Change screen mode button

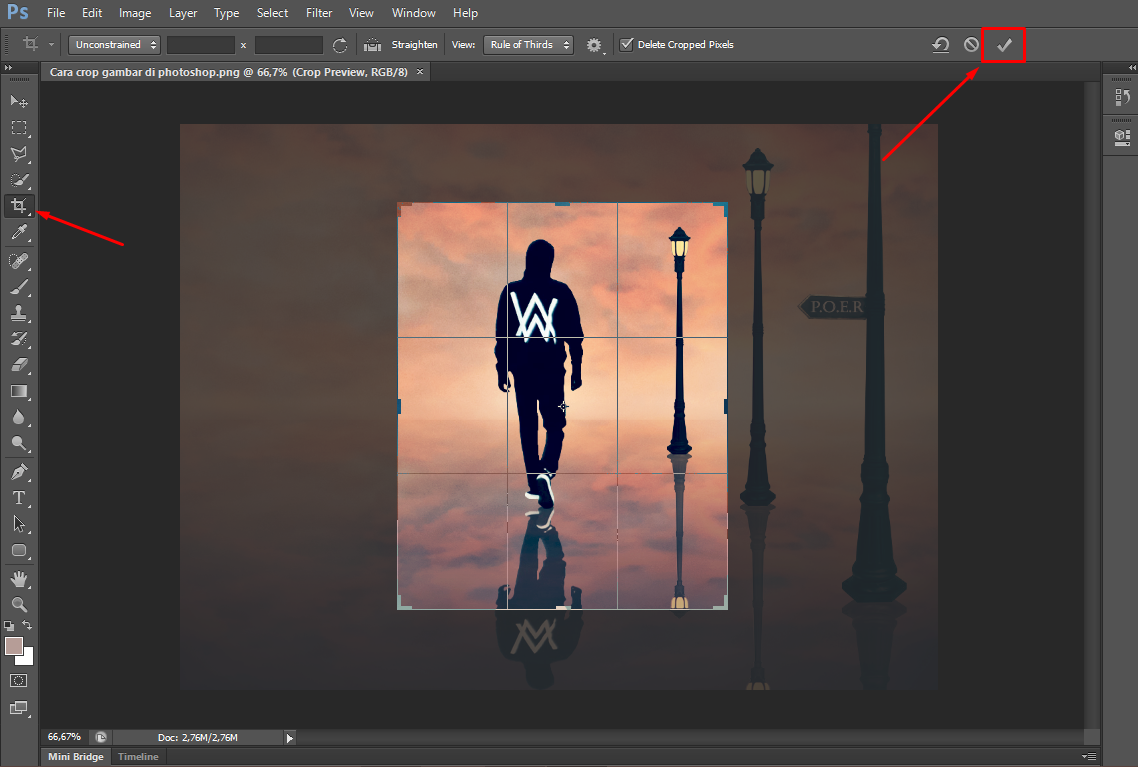19,708
